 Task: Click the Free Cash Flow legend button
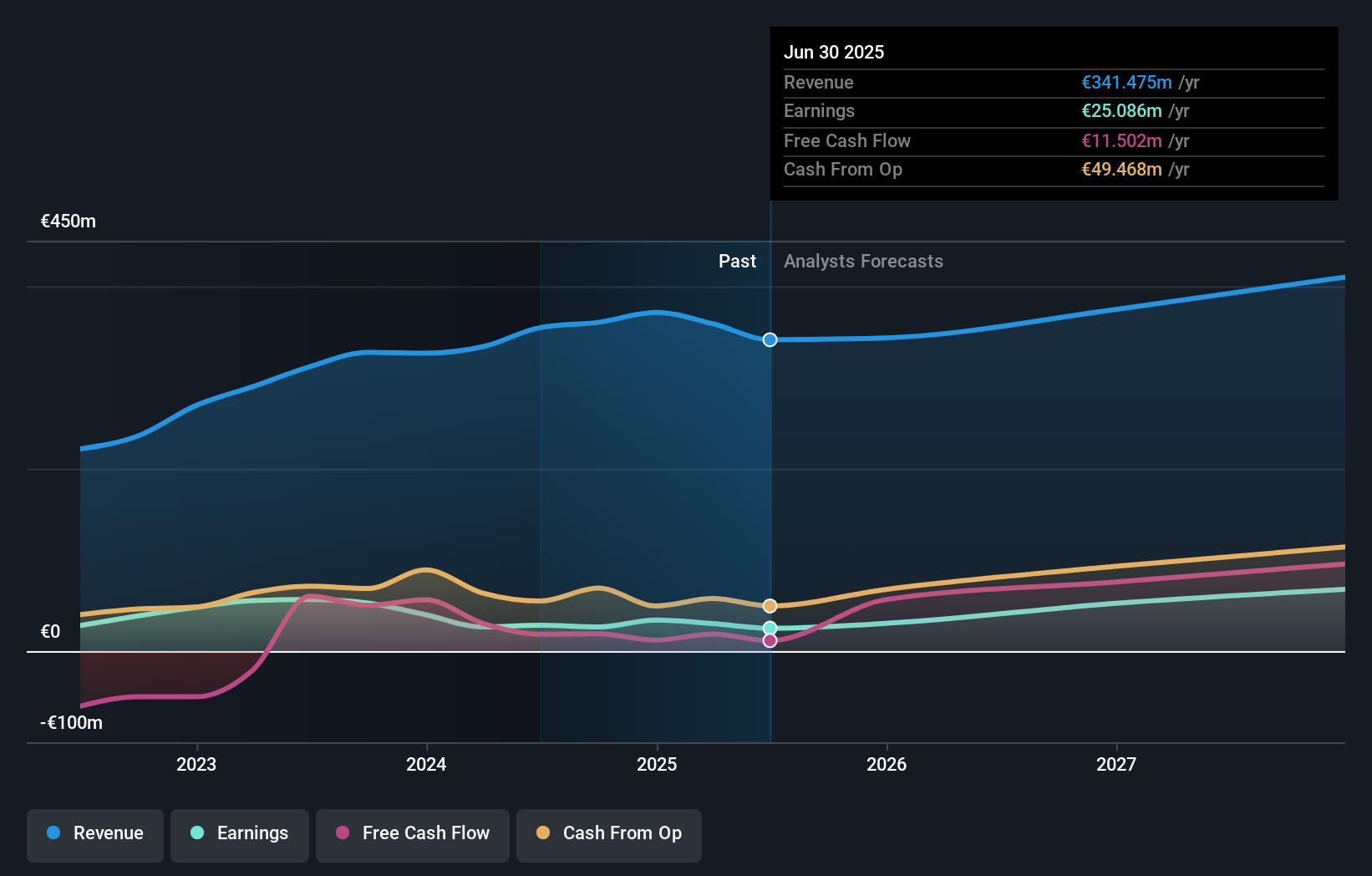tap(412, 833)
